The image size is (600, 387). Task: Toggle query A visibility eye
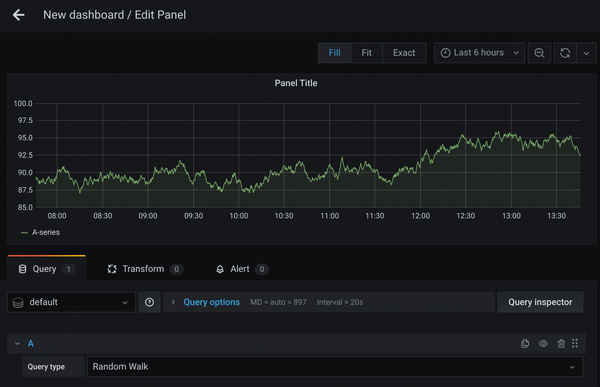click(x=543, y=344)
